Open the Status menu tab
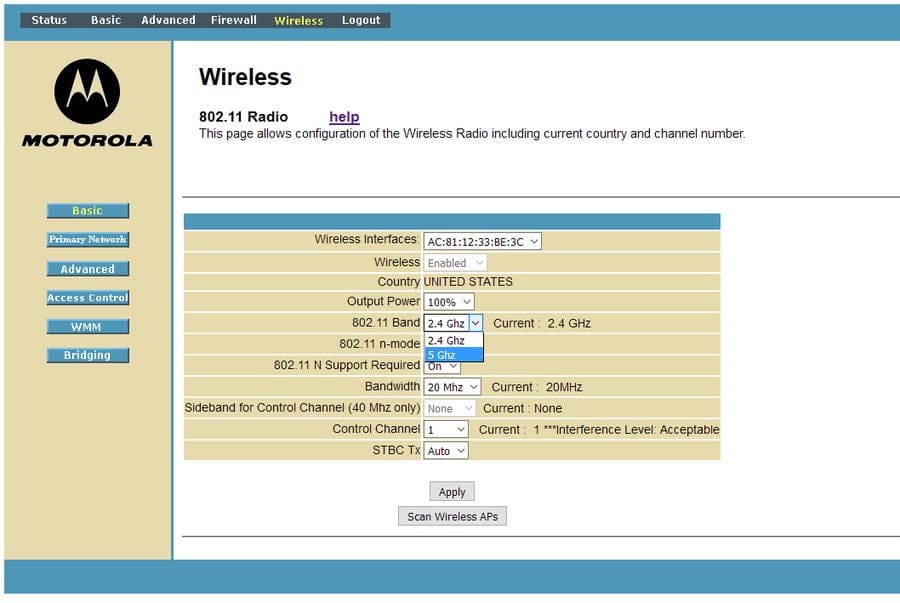This screenshot has width=900, height=603. click(49, 20)
